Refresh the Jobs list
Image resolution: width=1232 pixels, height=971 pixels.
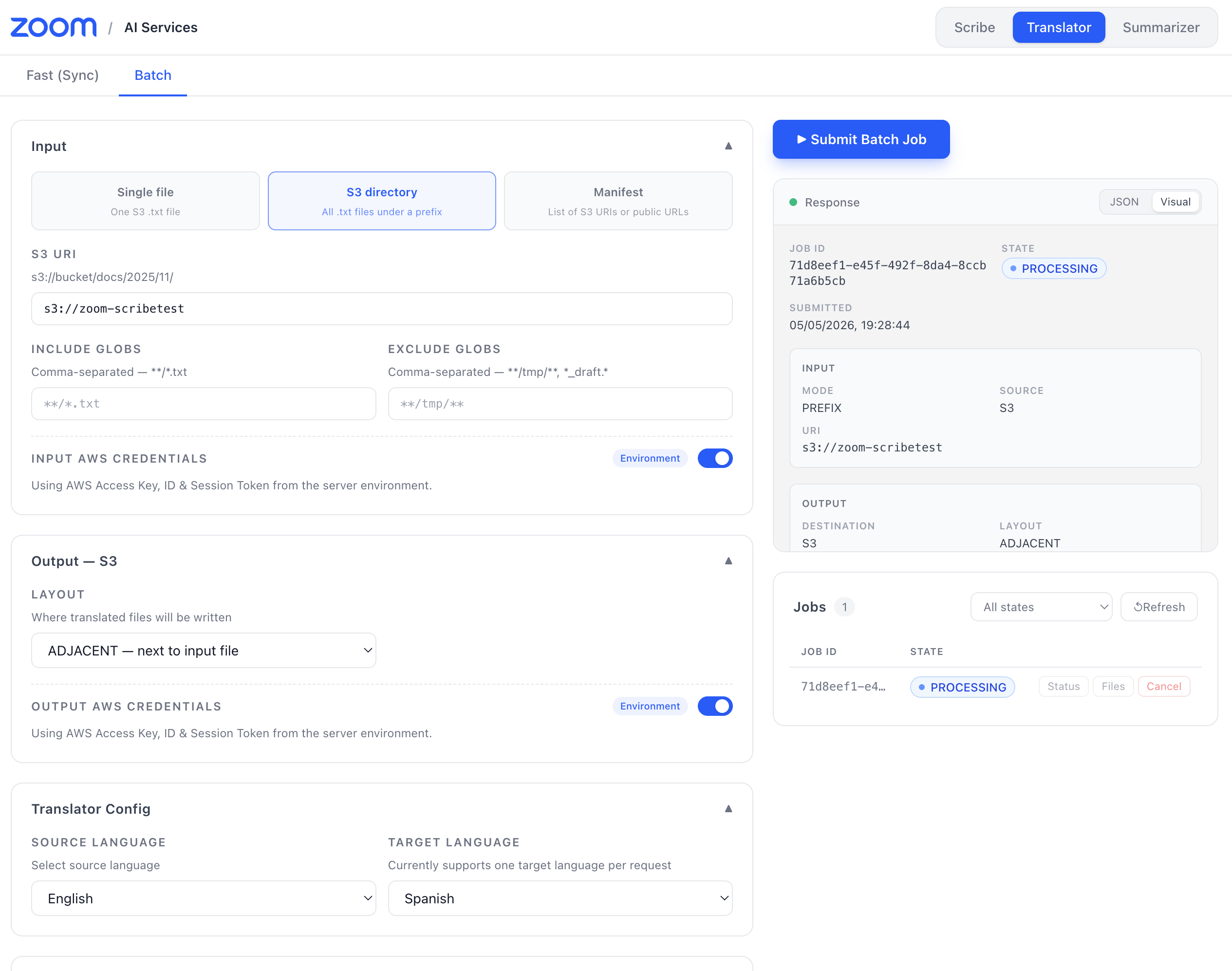(x=1158, y=607)
